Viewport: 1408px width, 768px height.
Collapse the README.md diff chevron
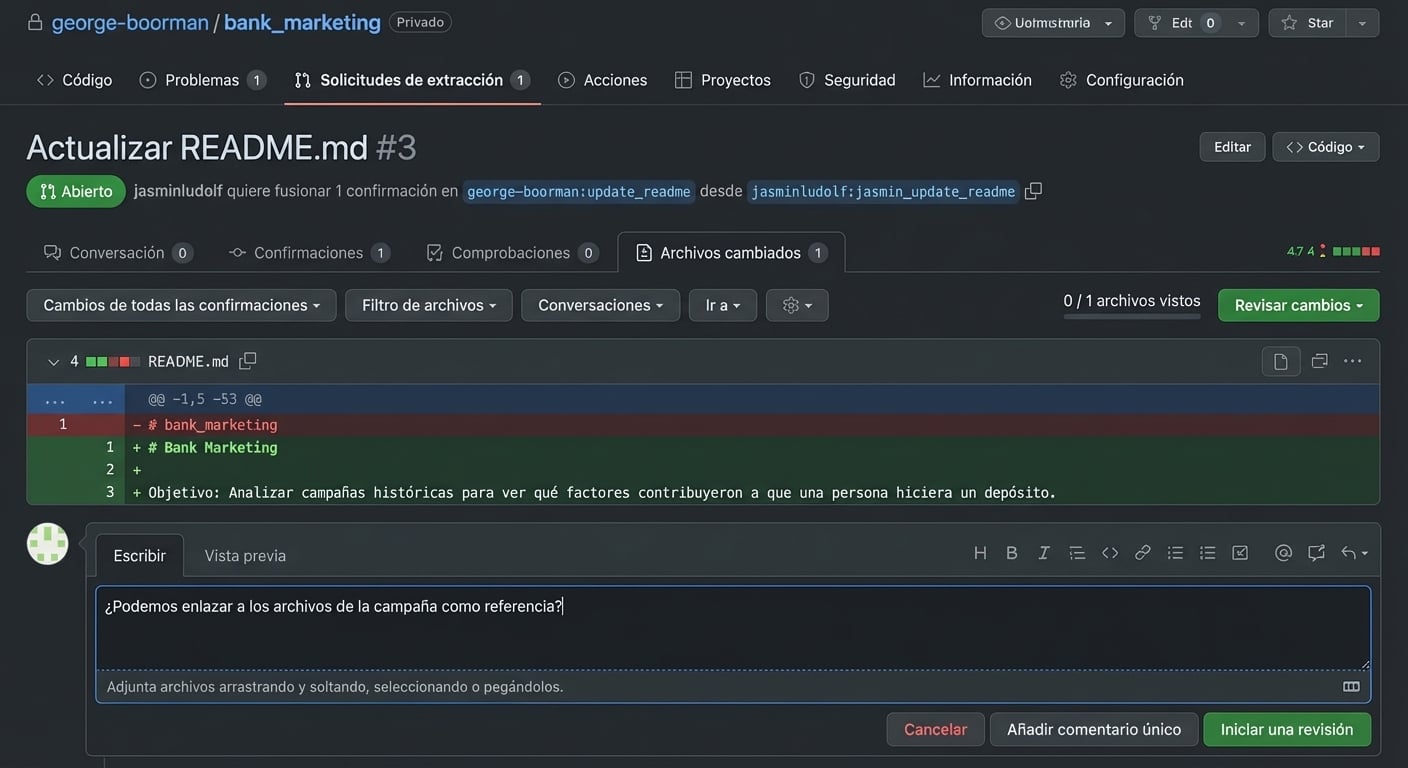(54, 362)
